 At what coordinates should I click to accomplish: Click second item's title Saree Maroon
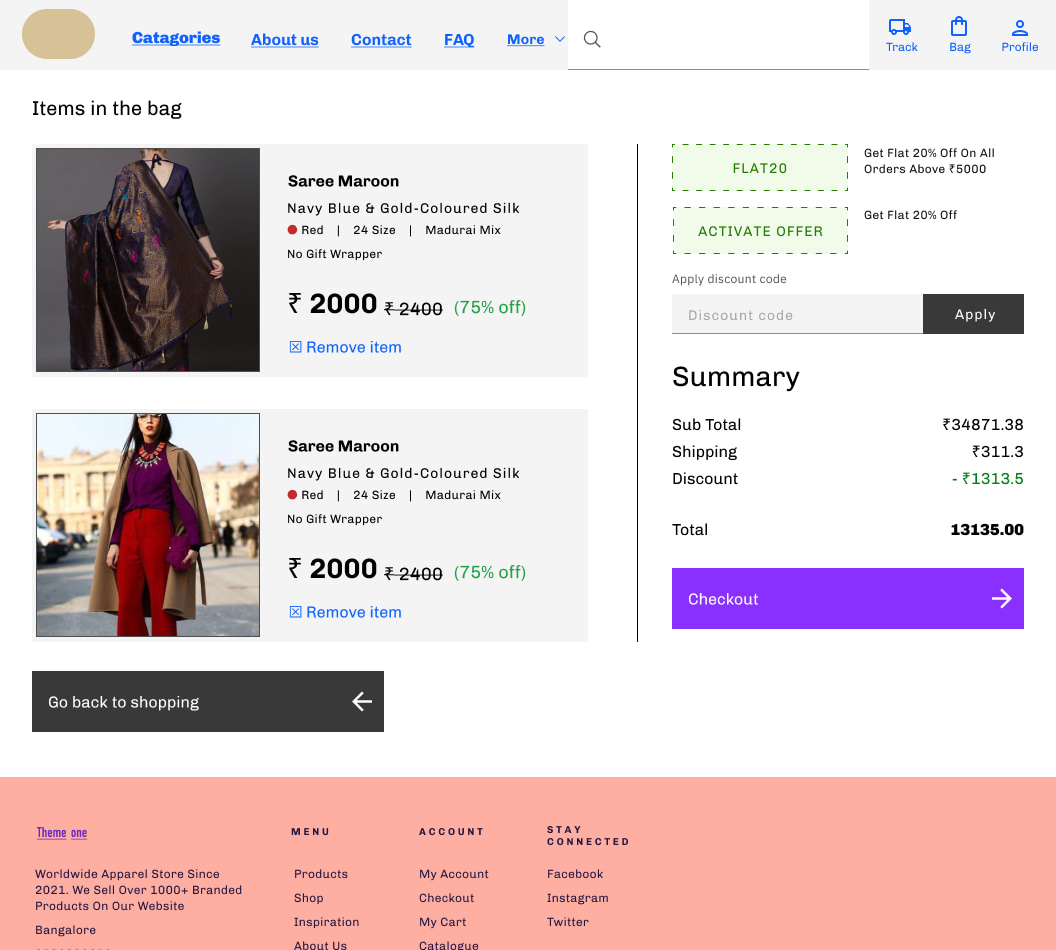[343, 446]
